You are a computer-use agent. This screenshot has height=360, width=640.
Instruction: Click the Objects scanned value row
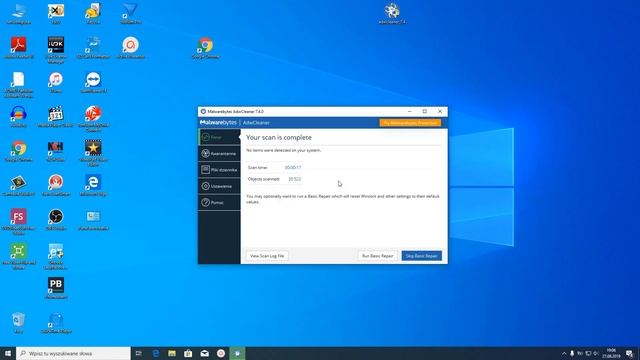274,179
